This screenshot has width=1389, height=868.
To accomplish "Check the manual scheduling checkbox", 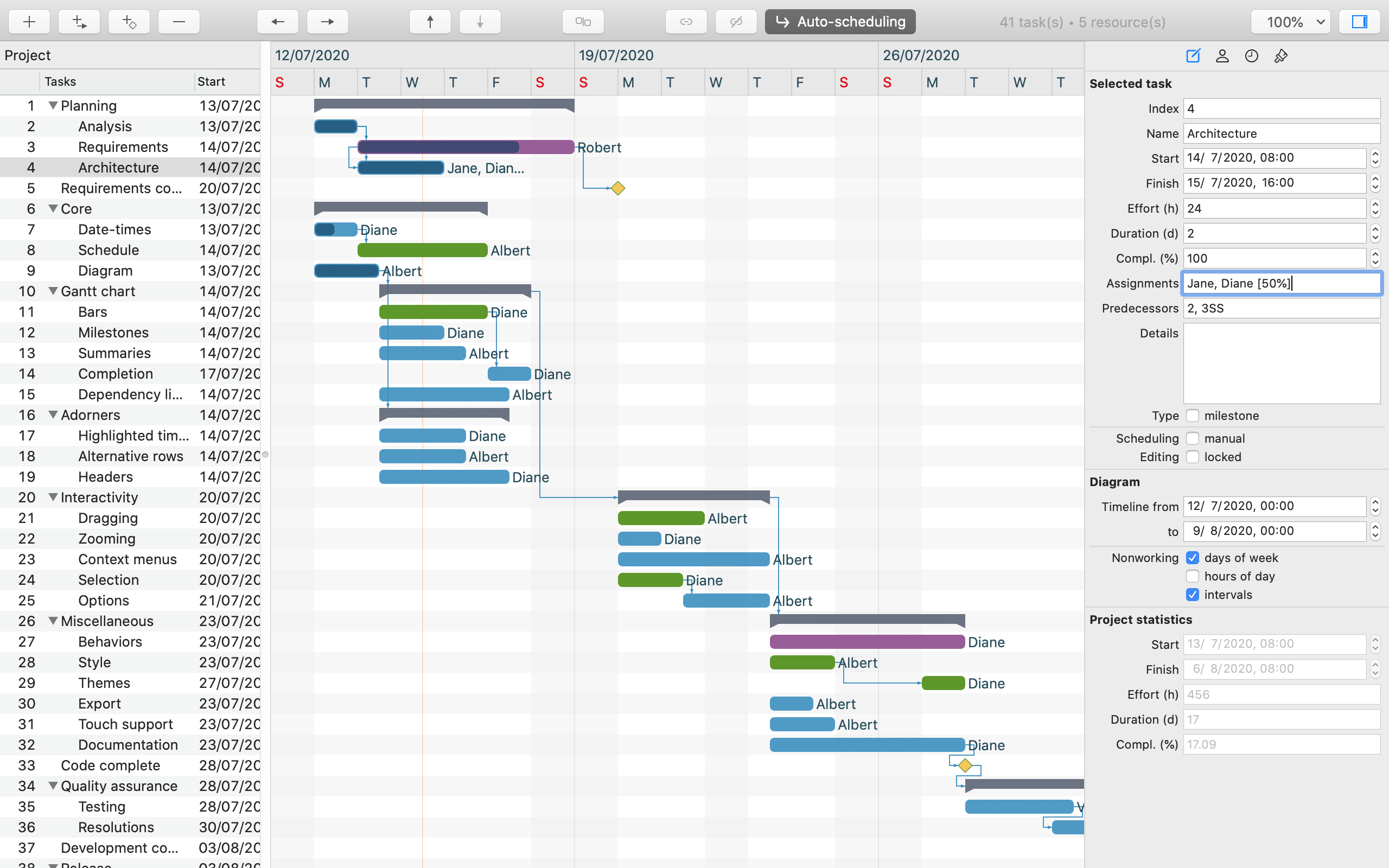I will click(x=1193, y=438).
